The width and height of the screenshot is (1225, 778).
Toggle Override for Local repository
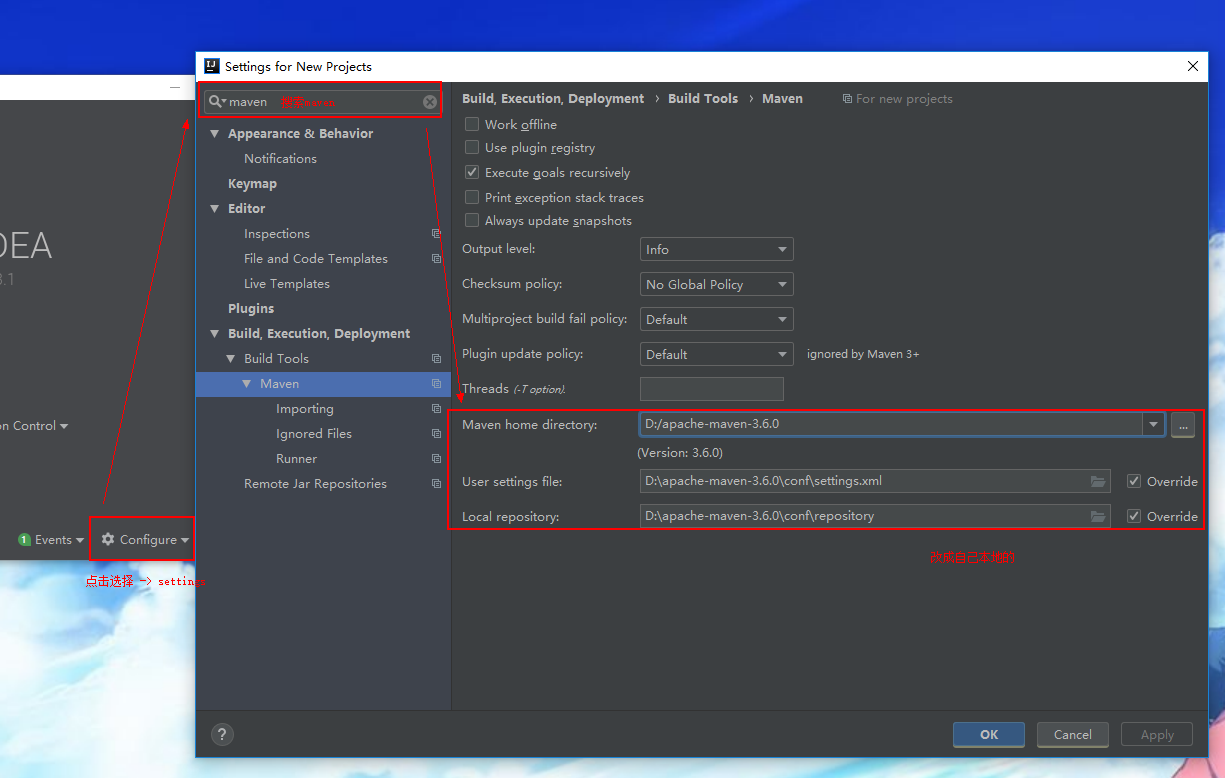pyautogui.click(x=1133, y=516)
